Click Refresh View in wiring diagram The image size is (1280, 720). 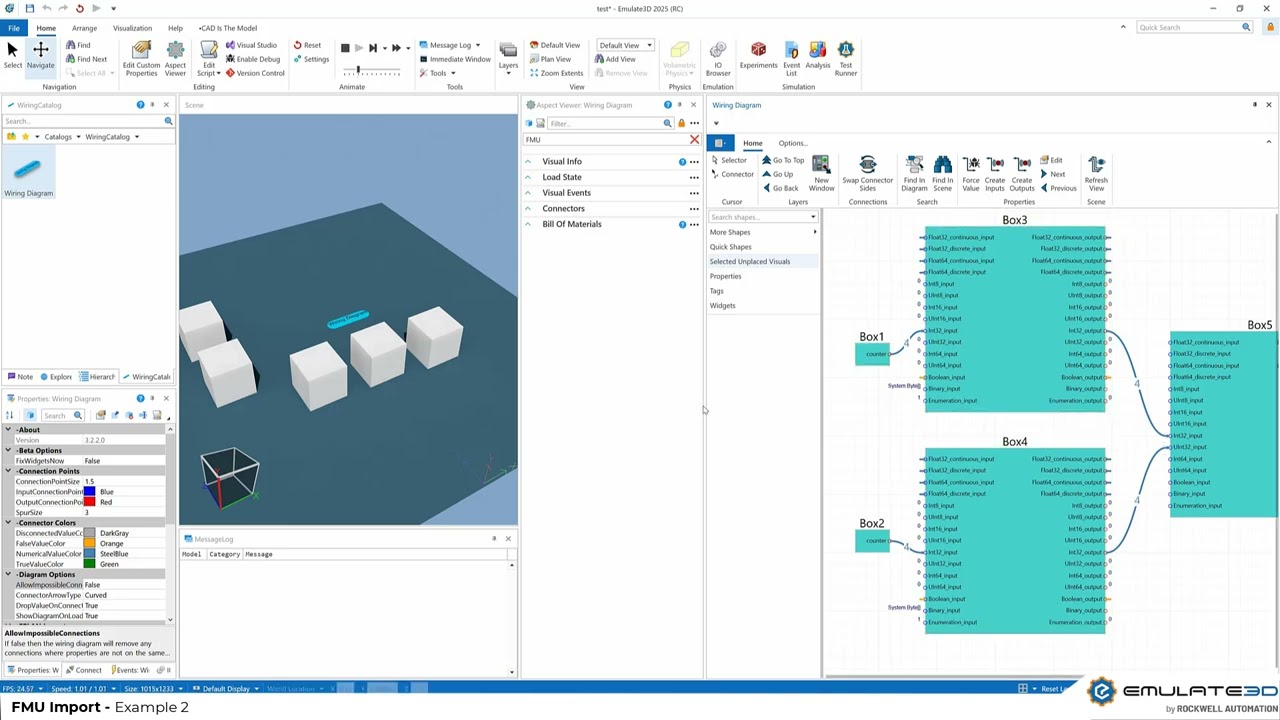(1096, 172)
